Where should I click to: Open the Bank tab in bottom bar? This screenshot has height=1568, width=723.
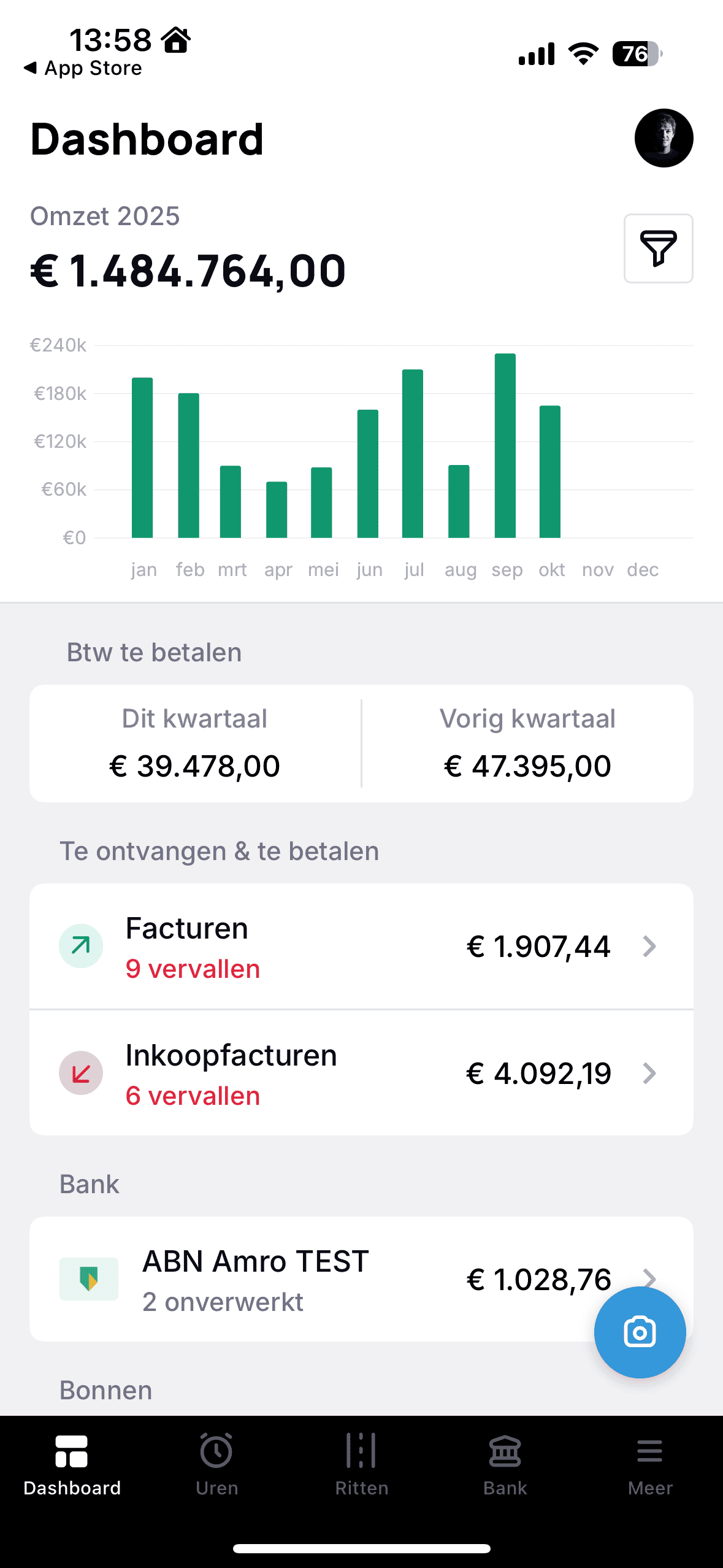(x=505, y=1463)
